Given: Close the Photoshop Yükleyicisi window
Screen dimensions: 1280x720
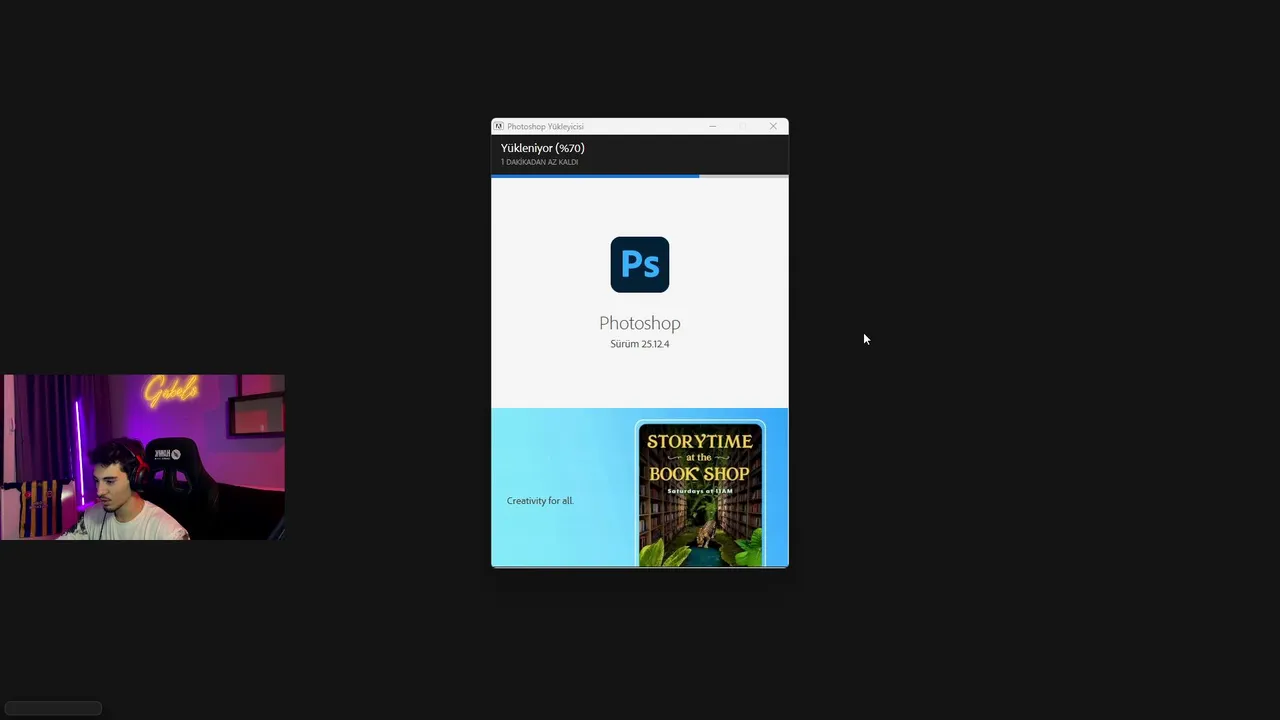Looking at the screenshot, I should click(x=773, y=126).
